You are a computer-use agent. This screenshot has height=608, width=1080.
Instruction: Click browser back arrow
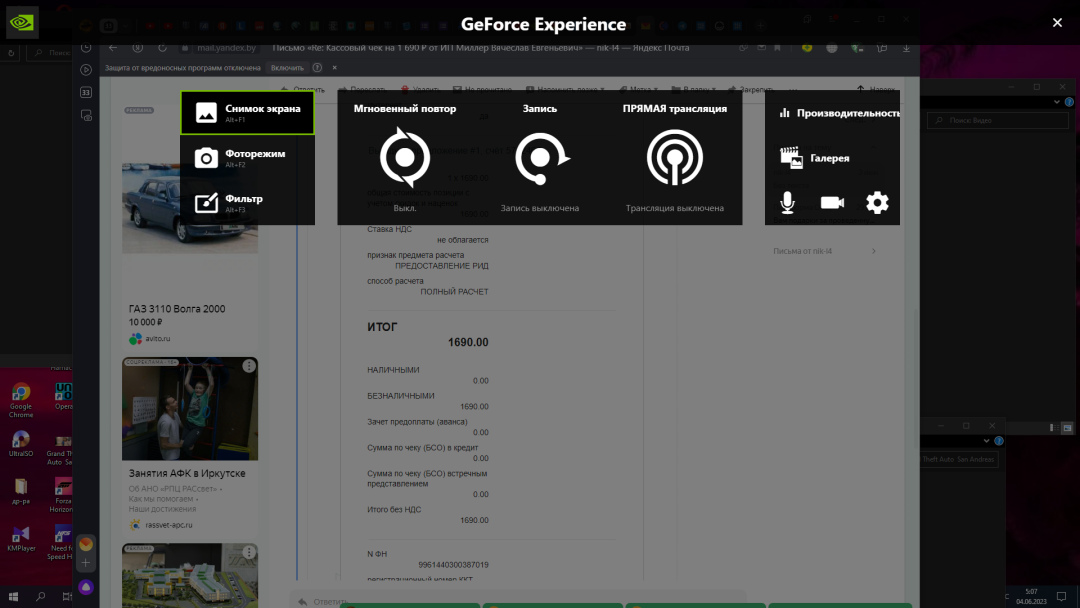[113, 48]
